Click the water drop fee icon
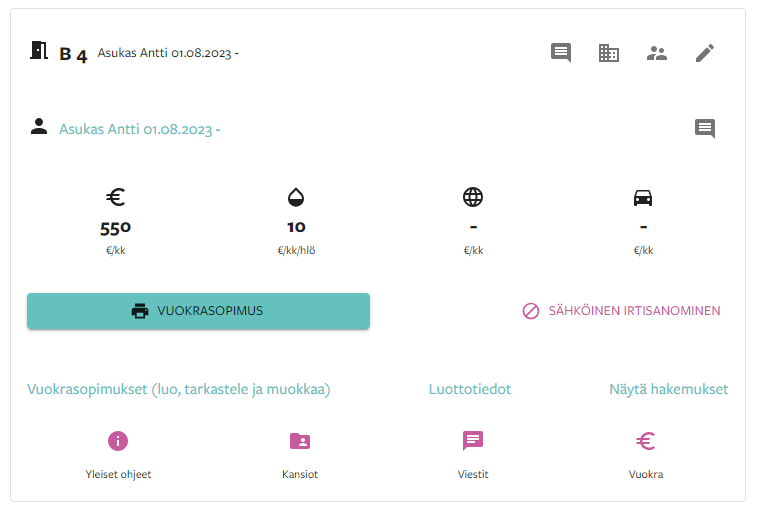 (x=296, y=197)
